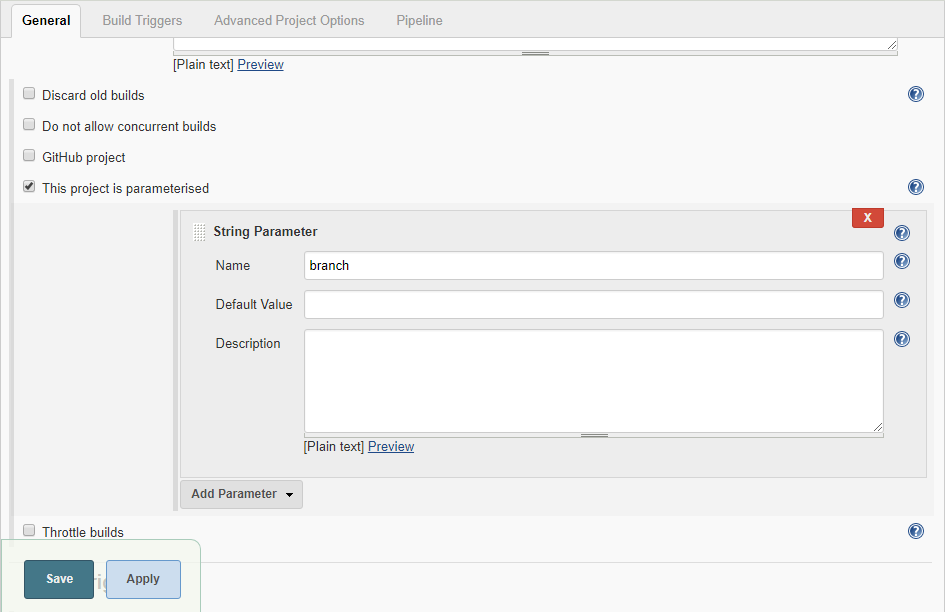
Task: Delete the String Parameter with red X
Action: pos(868,218)
